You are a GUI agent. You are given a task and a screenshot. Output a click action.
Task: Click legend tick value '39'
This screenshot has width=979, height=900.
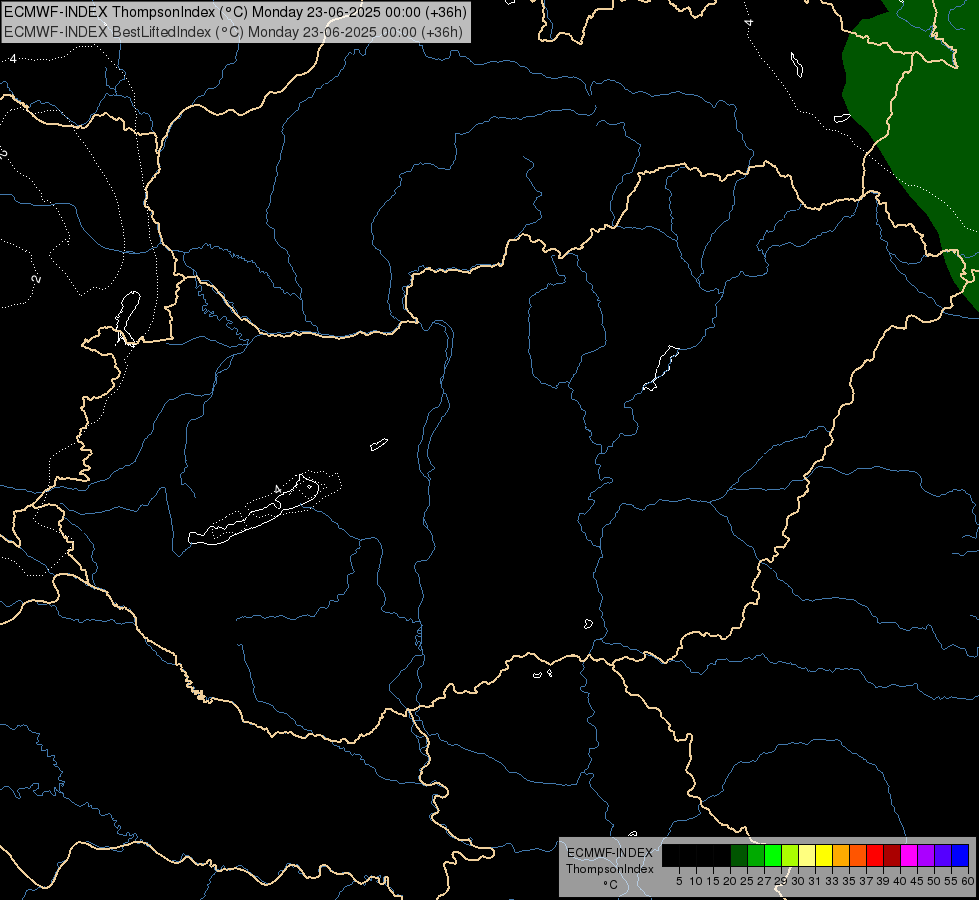pyautogui.click(x=883, y=881)
